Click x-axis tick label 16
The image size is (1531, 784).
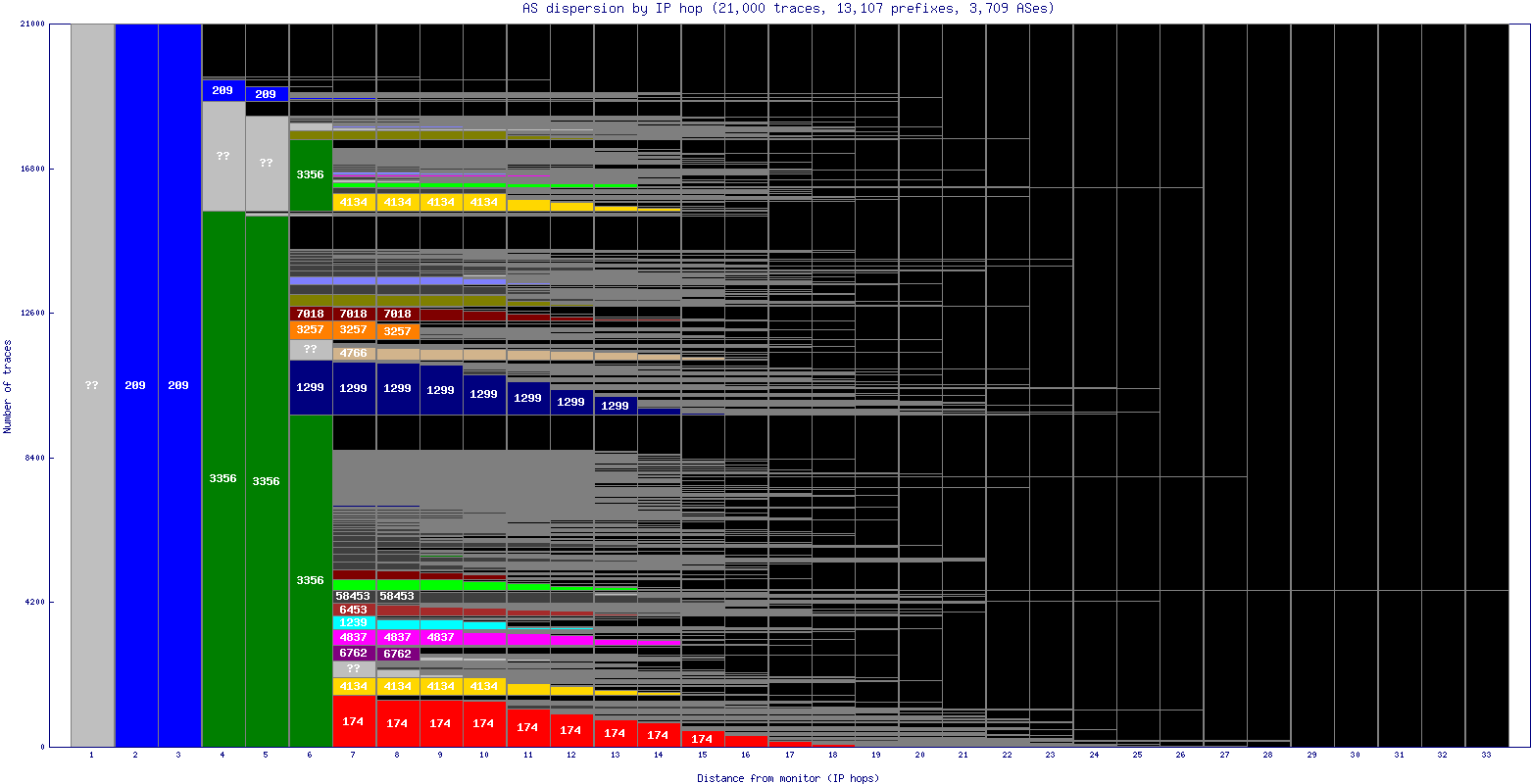tap(746, 756)
